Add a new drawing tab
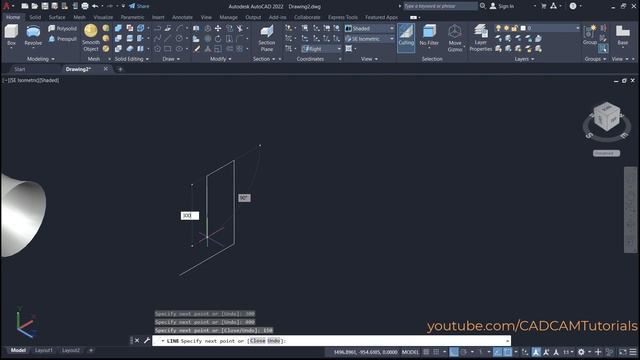Viewport: 640px width, 360px height. click(x=120, y=69)
